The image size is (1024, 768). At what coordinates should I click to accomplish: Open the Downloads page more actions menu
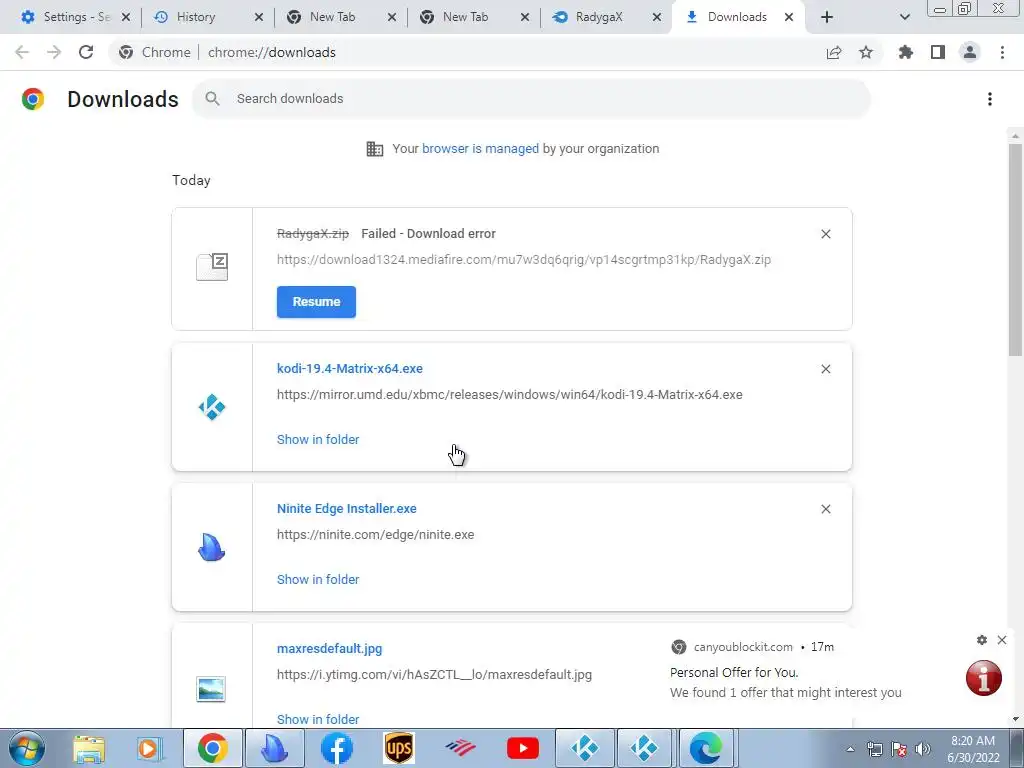coord(990,99)
